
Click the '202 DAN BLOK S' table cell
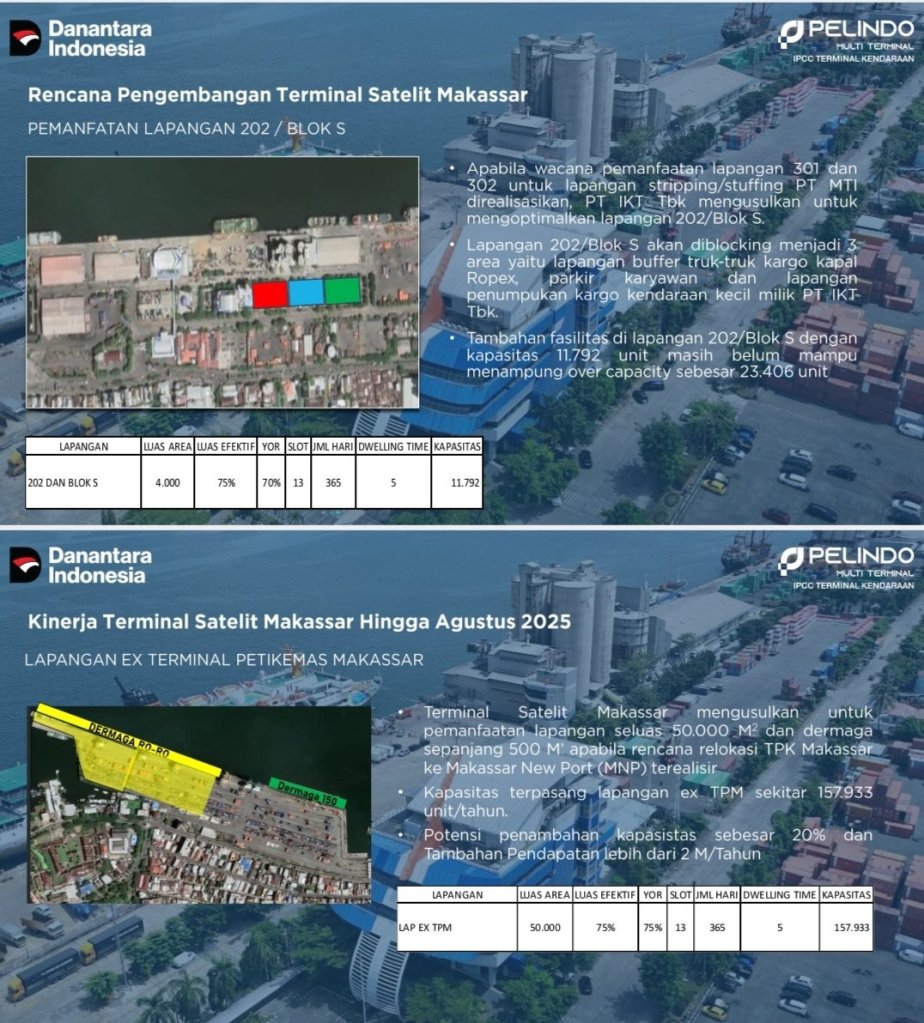69,482
